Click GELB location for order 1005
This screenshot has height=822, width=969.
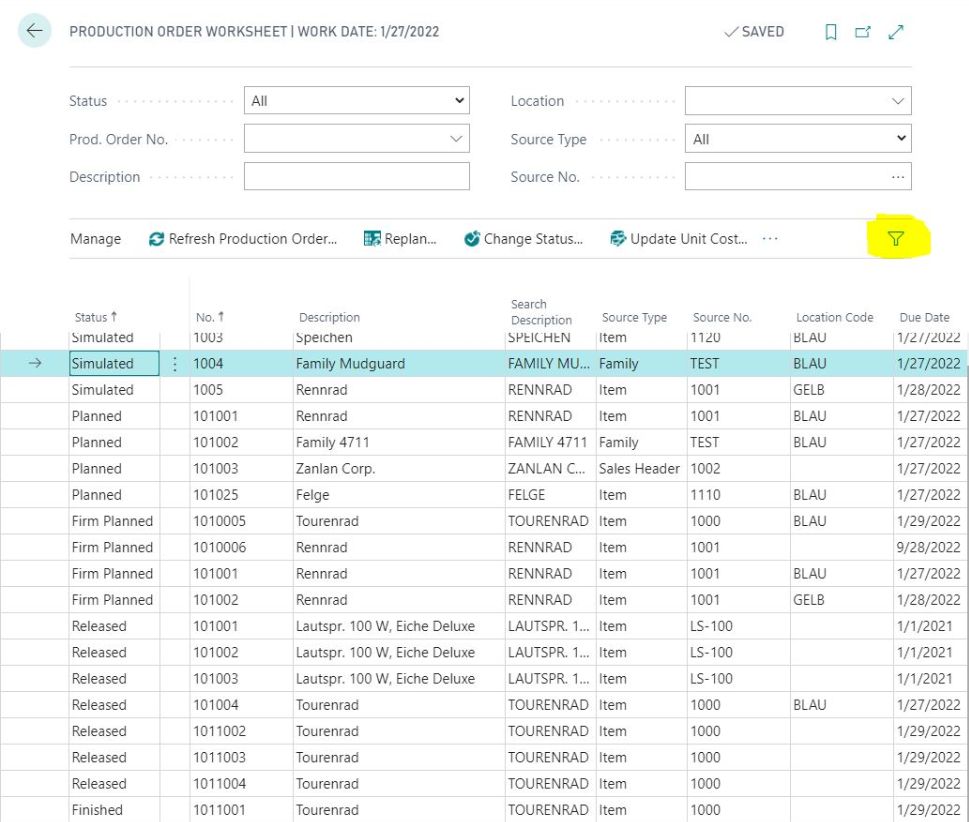841,390
